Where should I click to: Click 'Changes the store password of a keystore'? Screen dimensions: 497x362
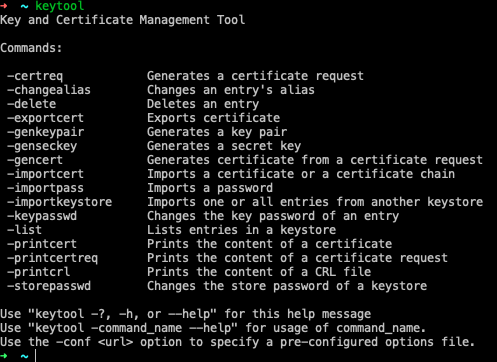tap(287, 286)
